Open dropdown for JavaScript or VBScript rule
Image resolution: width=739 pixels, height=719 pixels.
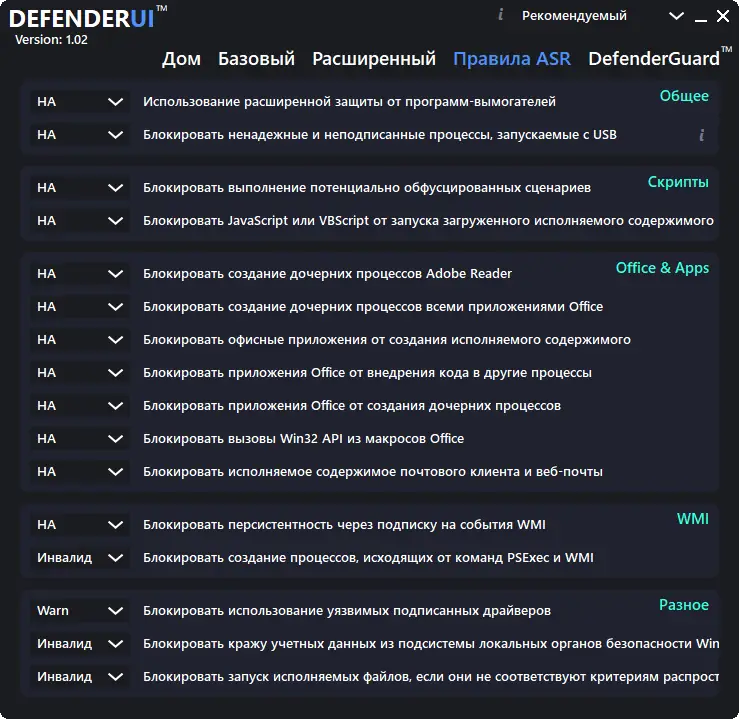click(80, 221)
